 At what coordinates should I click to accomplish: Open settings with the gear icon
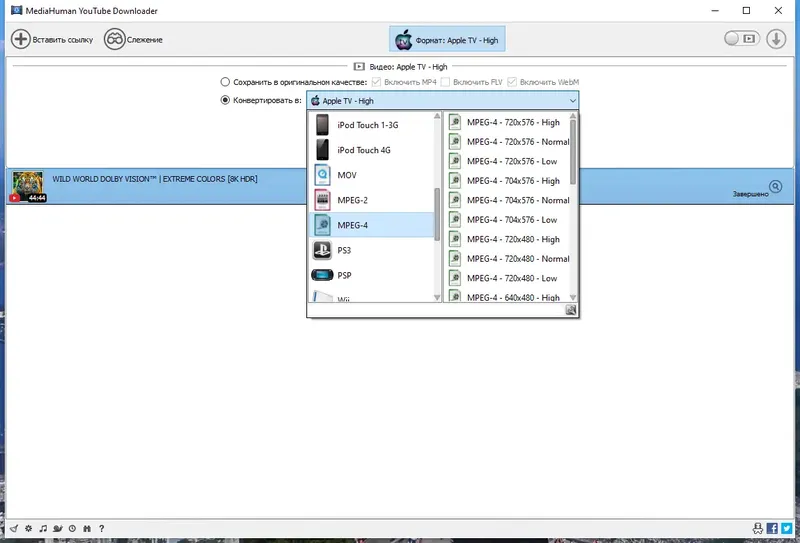[x=29, y=529]
